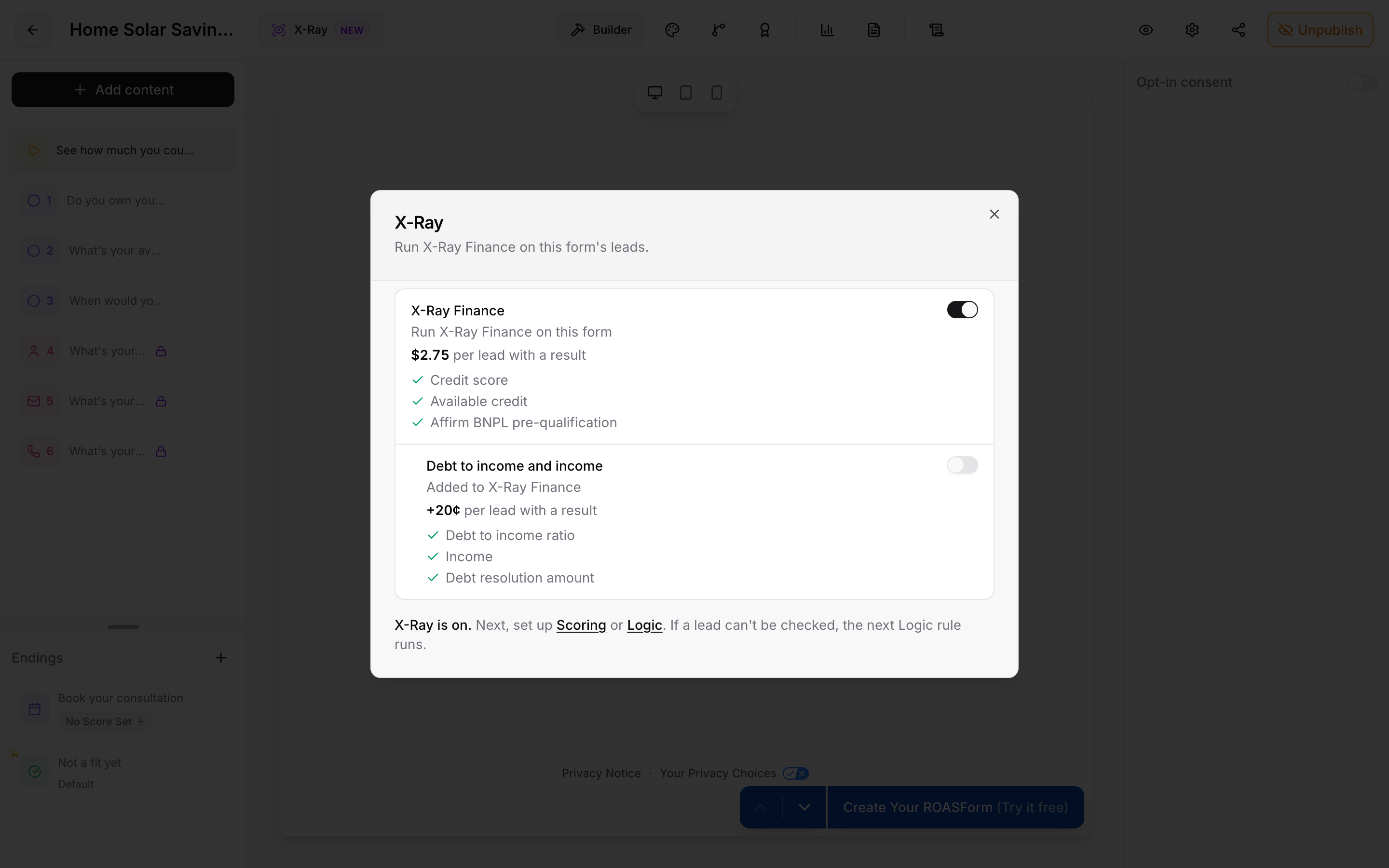
Task: Select question 1 'Do you own you...'
Action: click(123, 200)
